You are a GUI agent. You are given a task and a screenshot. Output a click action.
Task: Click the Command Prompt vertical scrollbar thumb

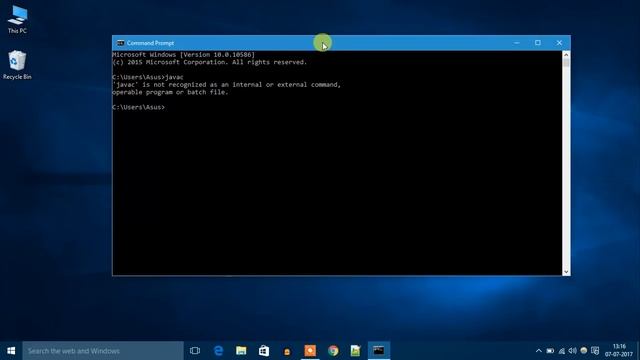click(x=566, y=63)
